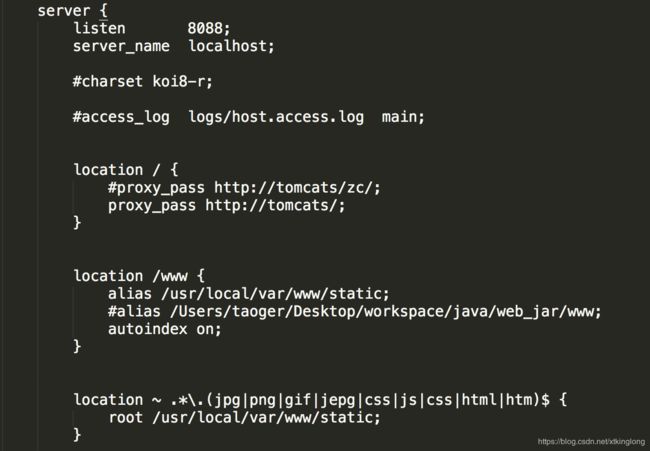Click the active proxy_pass http://tomcats/ line
Viewport: 650px width, 451px height.
coord(226,205)
